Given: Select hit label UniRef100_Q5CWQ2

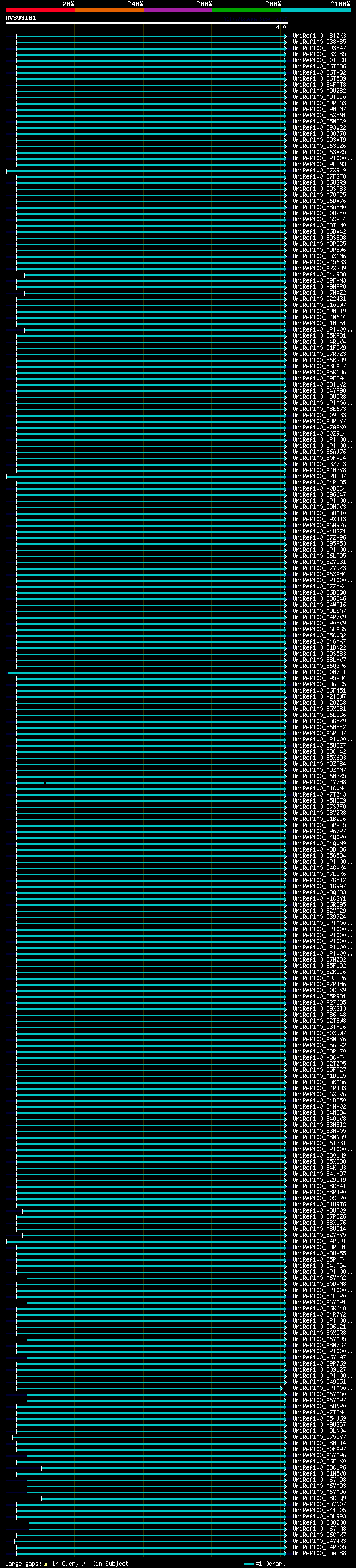Looking at the screenshot, I should point(319,635).
